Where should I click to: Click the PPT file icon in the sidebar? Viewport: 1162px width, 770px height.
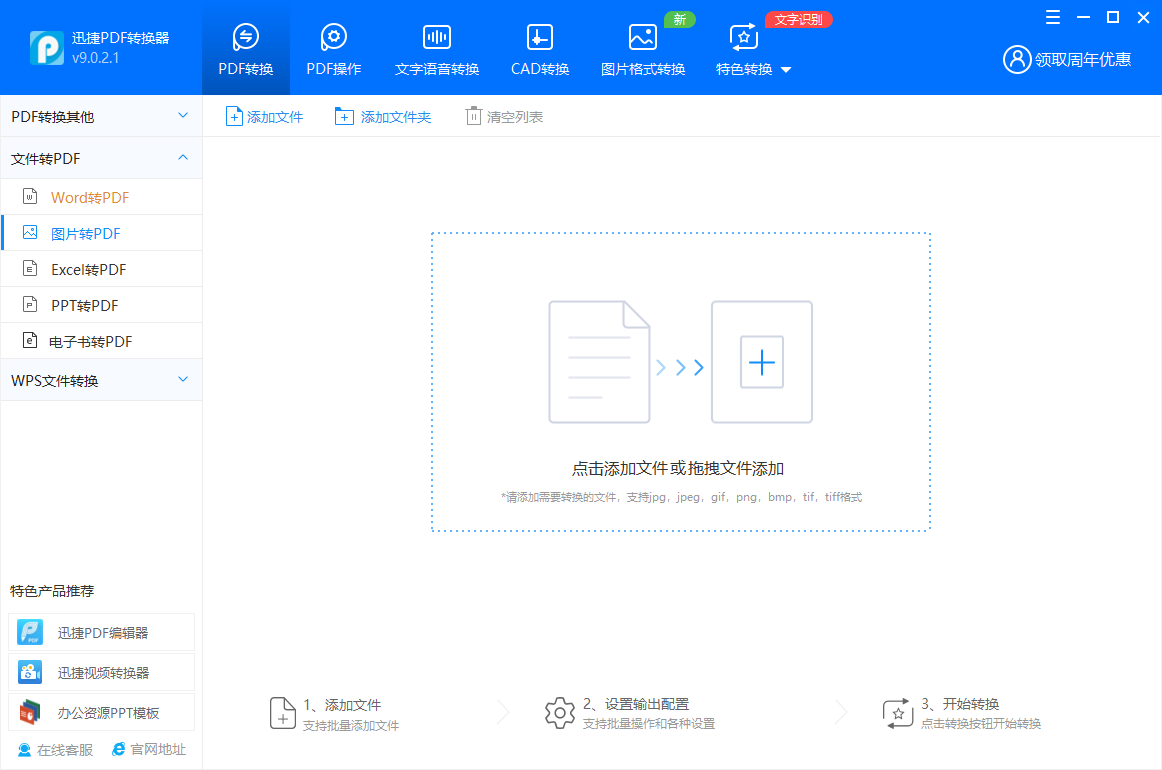click(30, 304)
